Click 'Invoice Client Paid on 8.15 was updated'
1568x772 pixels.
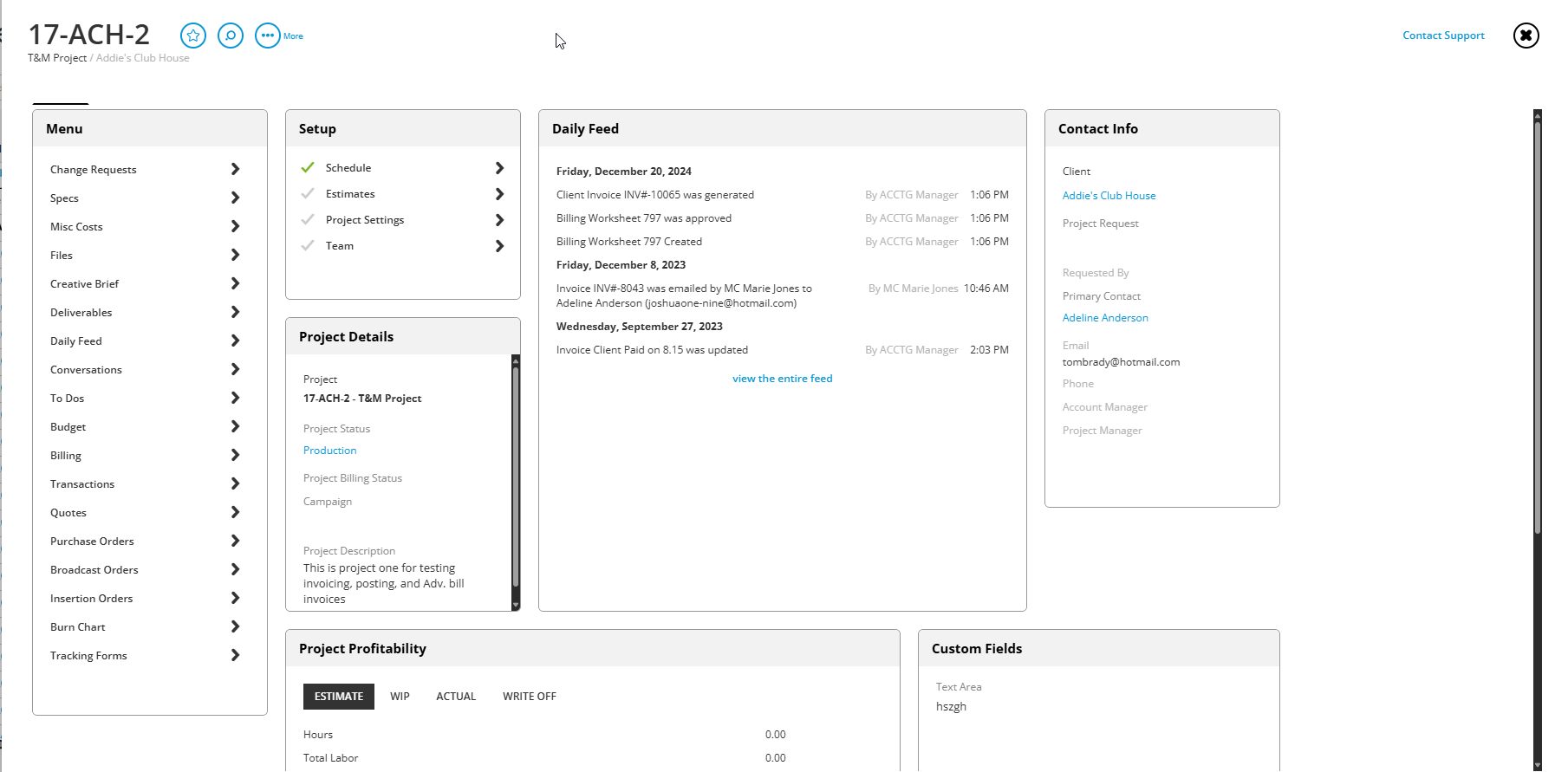(x=652, y=350)
